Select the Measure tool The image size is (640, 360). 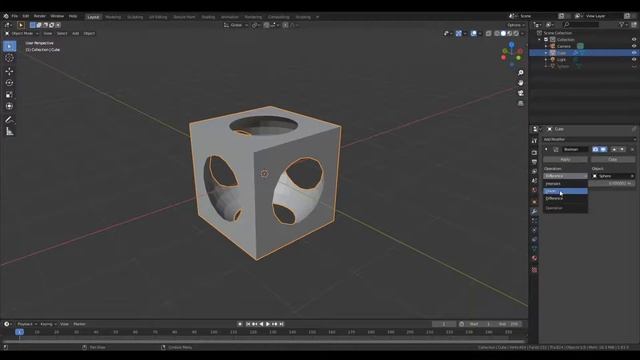point(9,131)
